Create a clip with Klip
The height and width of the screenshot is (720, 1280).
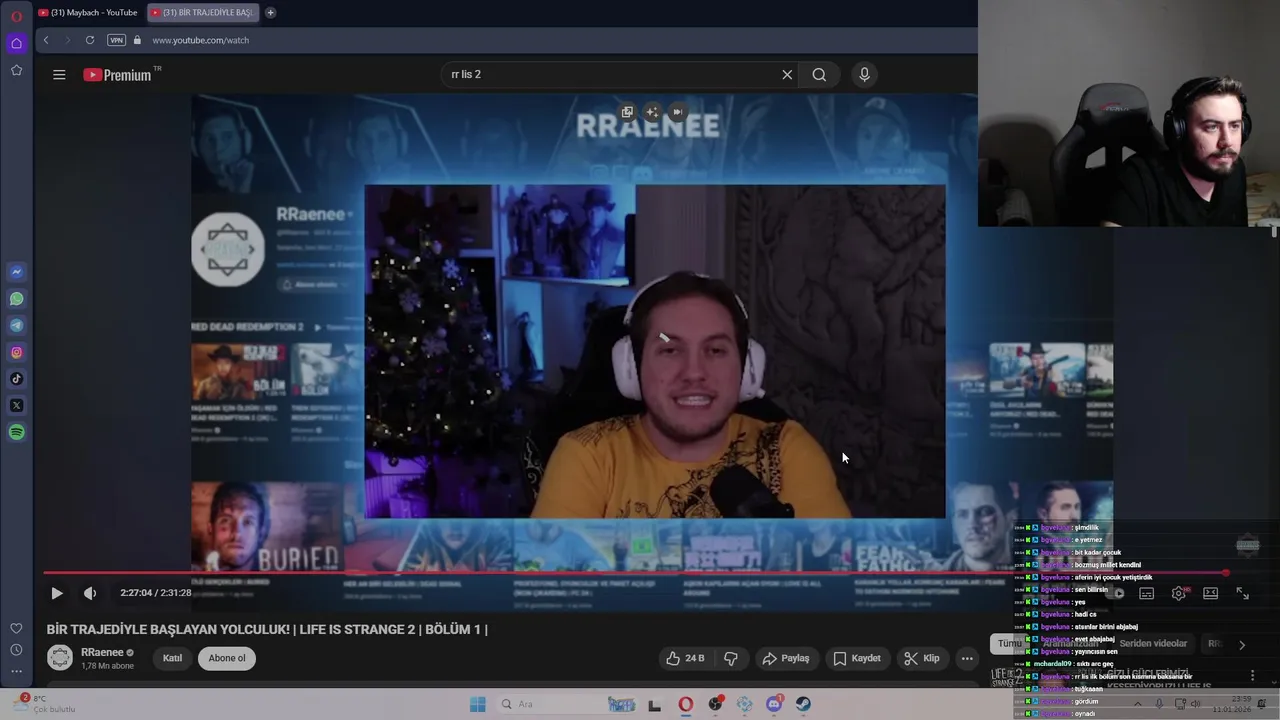click(922, 658)
